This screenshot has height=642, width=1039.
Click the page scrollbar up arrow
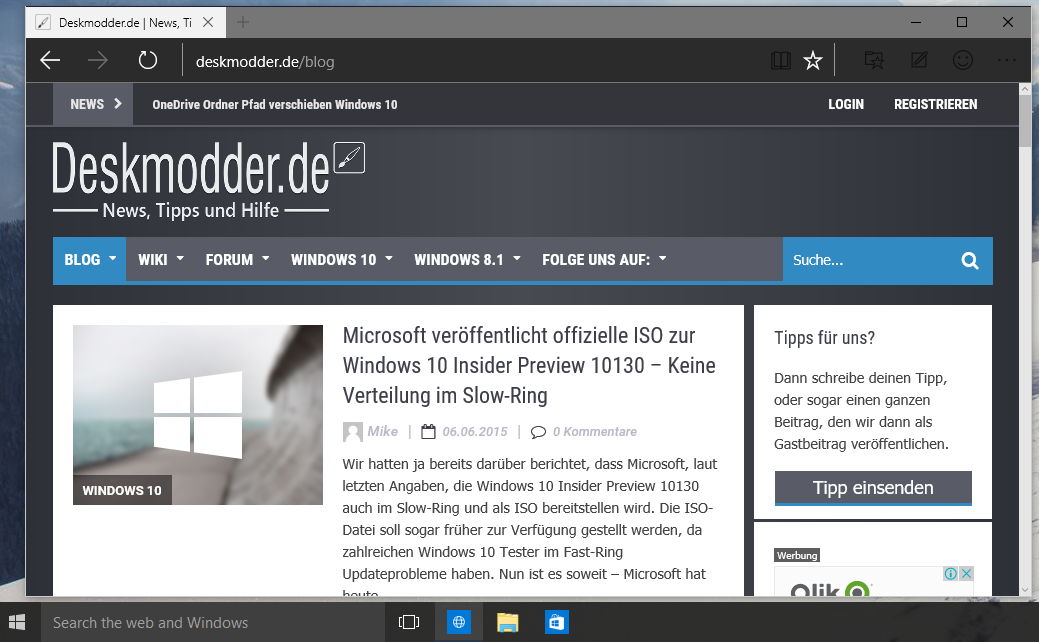(x=1025, y=89)
